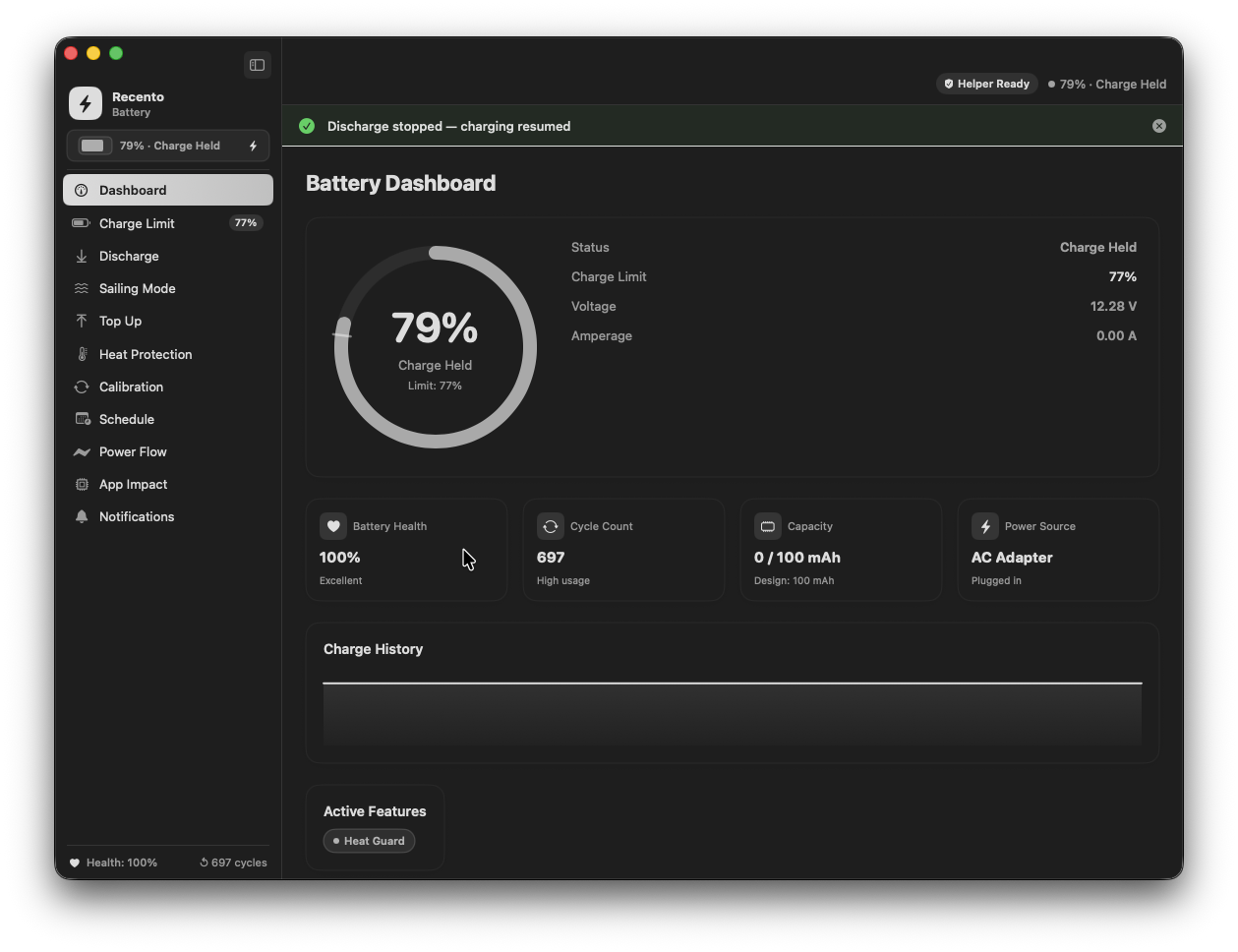Click the Charge History graph
This screenshot has height=952, width=1238.
[x=733, y=713]
